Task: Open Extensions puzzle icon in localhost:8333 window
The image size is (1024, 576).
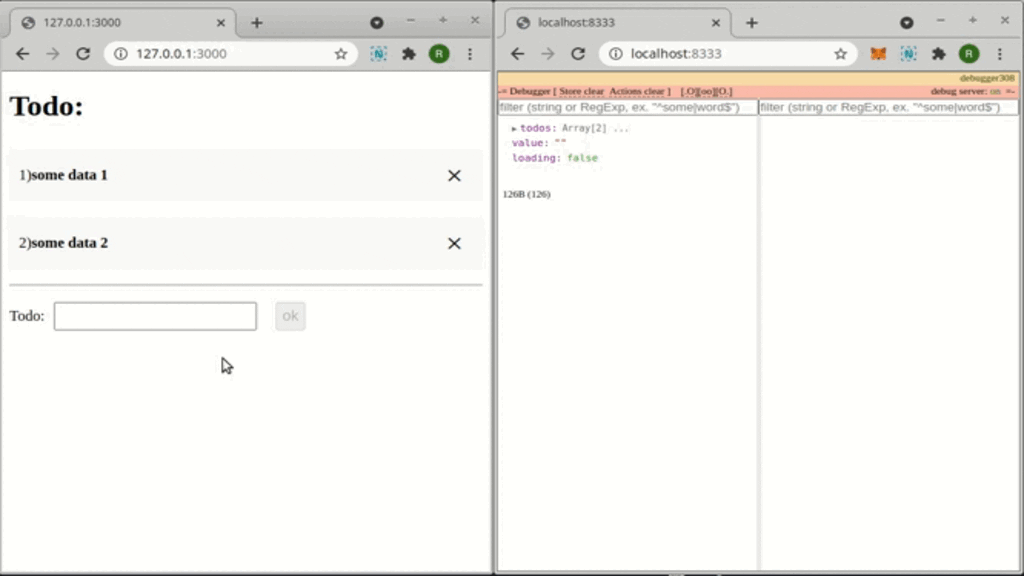Action: 938,54
